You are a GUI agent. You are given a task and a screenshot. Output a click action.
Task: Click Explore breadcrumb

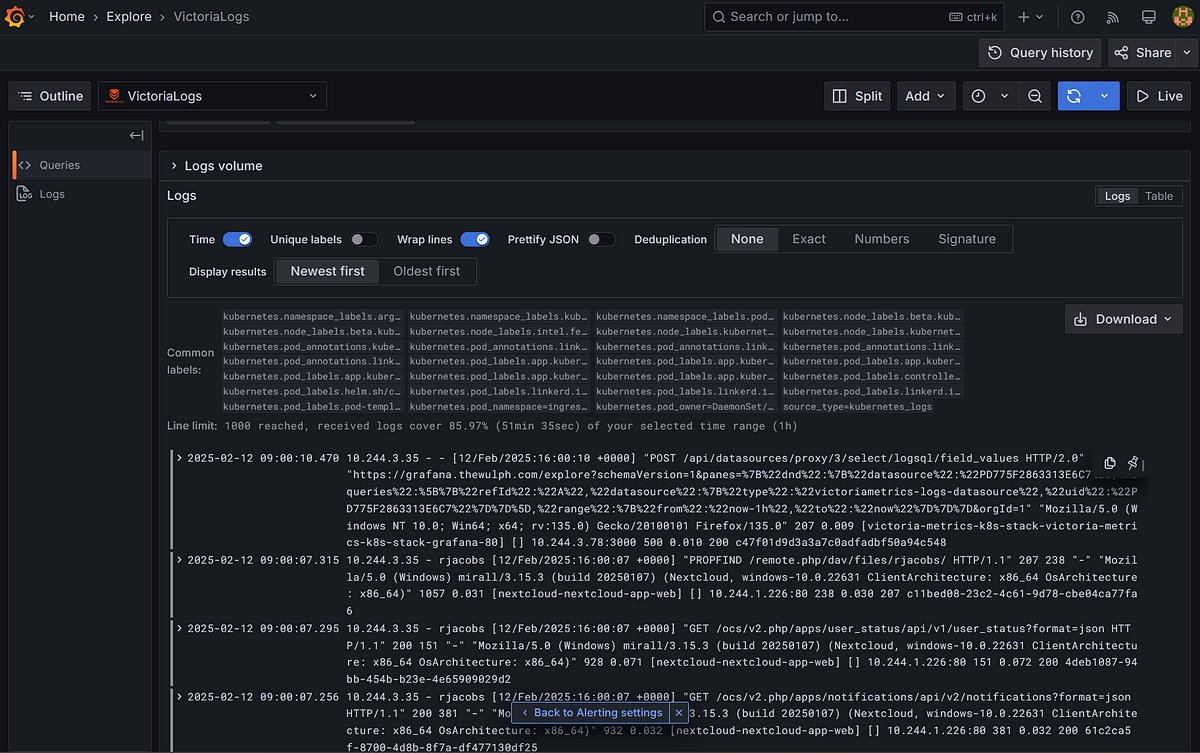click(129, 17)
